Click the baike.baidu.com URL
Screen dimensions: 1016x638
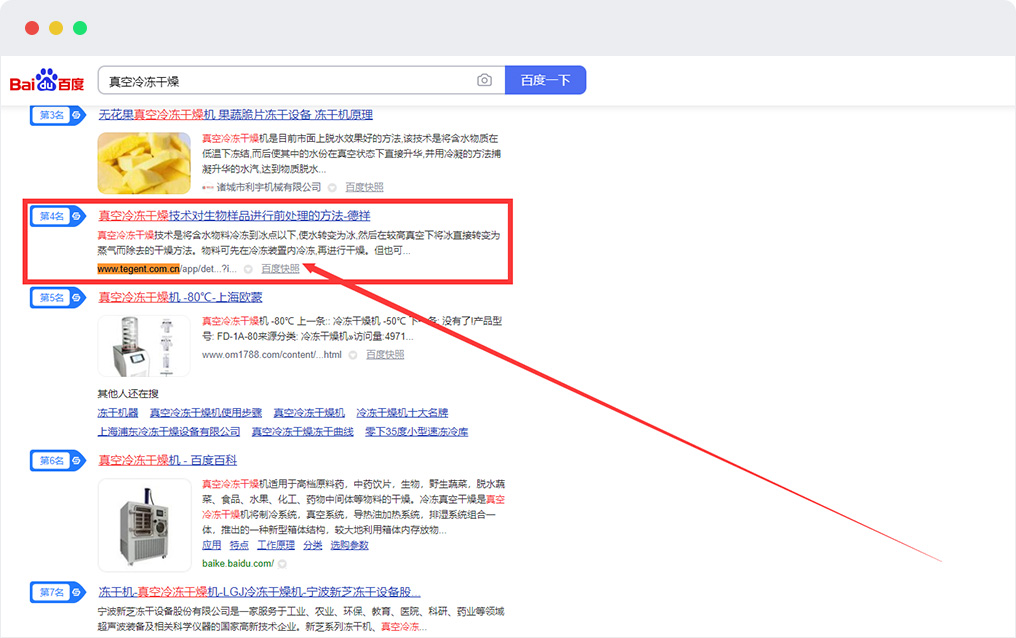click(238, 564)
